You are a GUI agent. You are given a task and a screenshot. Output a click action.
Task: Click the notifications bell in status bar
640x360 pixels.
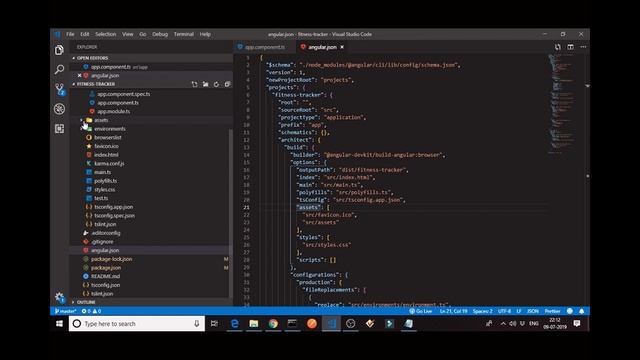(x=582, y=311)
